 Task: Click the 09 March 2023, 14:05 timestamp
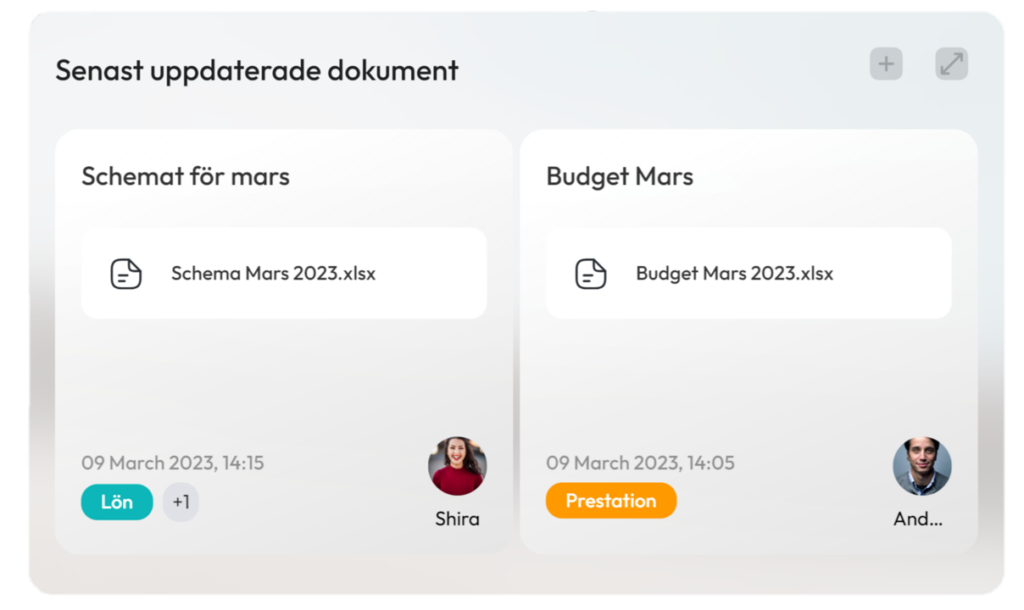point(640,462)
